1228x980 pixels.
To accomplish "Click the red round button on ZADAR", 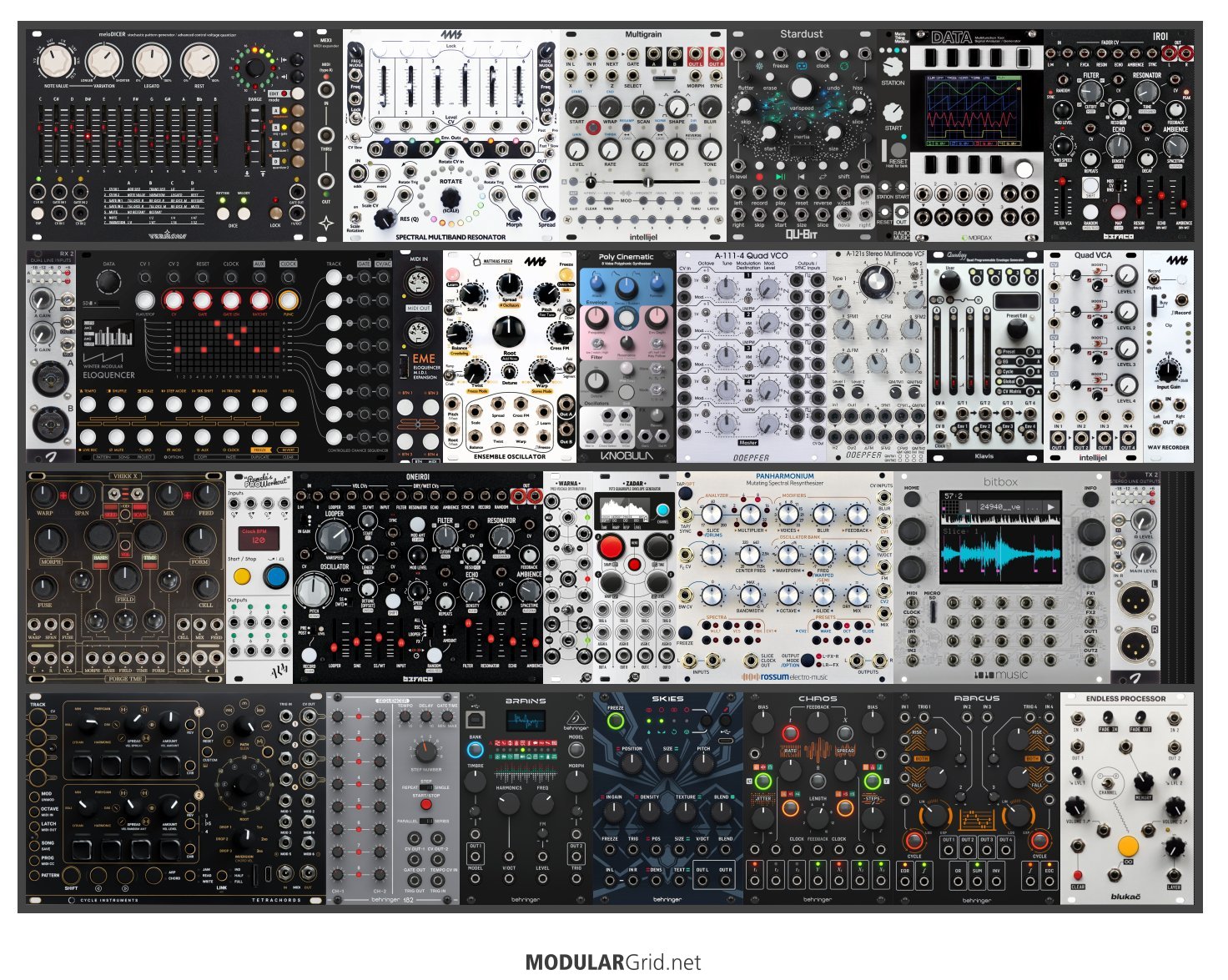I will coord(611,547).
